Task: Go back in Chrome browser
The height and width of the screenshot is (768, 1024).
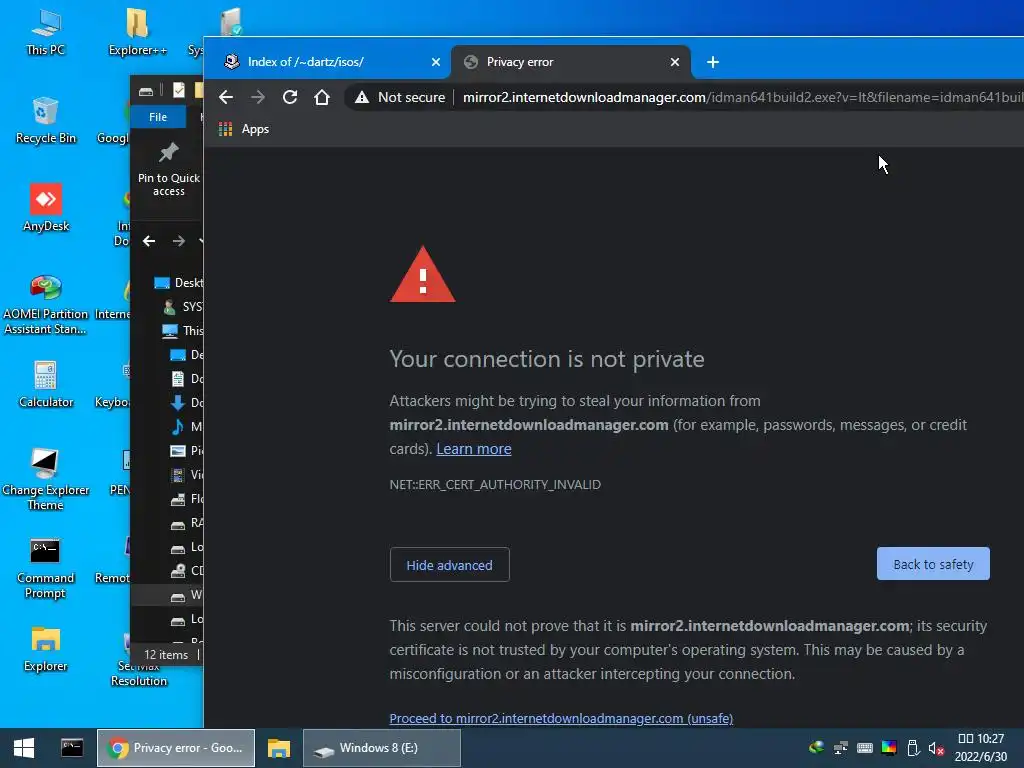Action: (x=226, y=97)
